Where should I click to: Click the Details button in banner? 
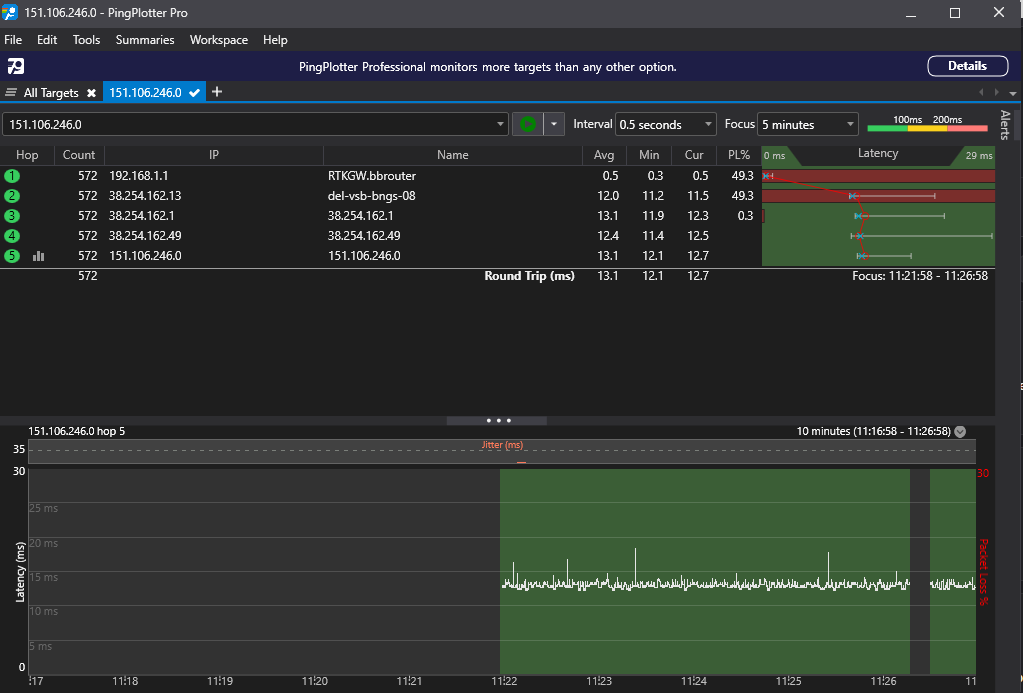(x=967, y=66)
